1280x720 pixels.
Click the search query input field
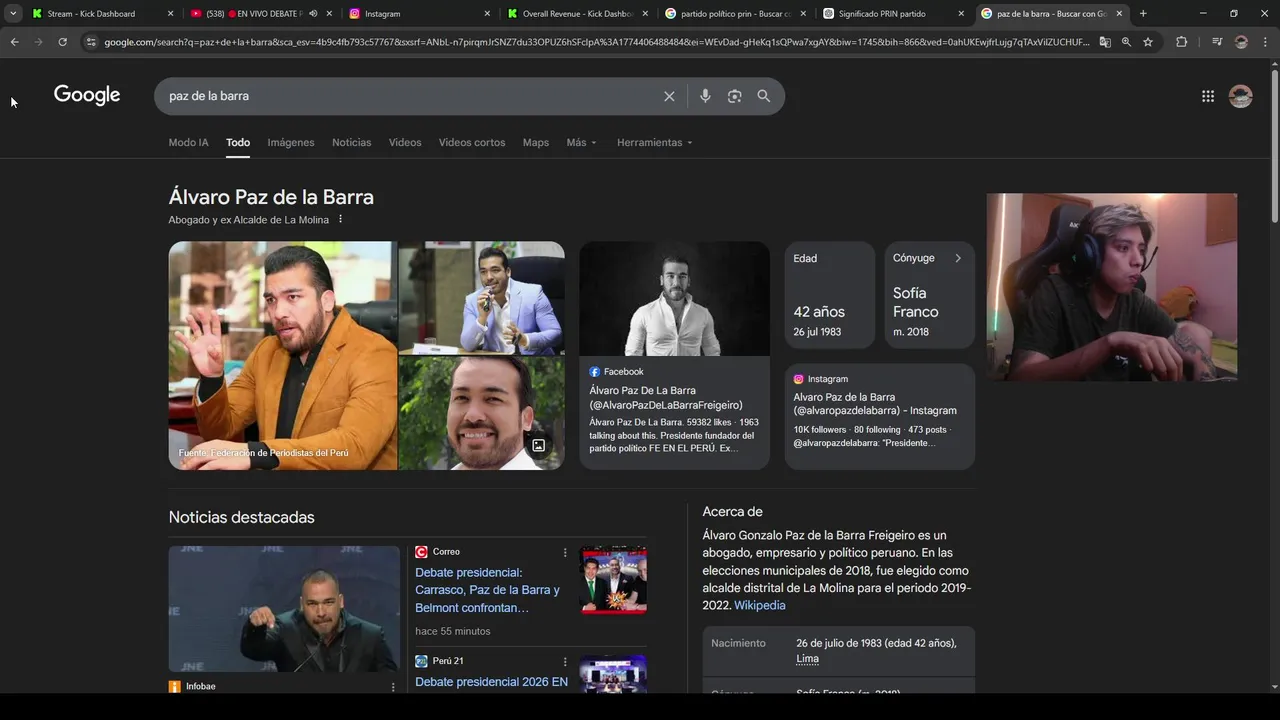point(410,96)
